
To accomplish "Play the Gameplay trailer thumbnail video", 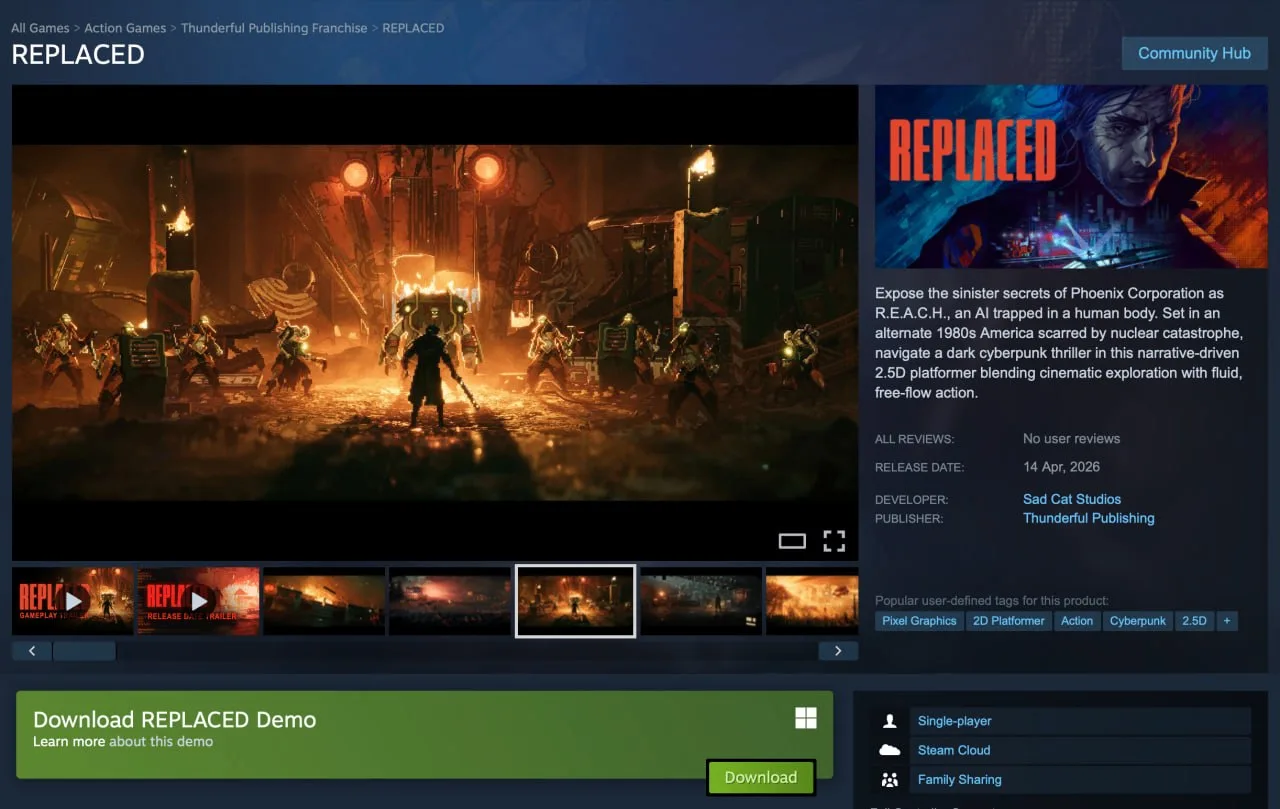I will 72,601.
